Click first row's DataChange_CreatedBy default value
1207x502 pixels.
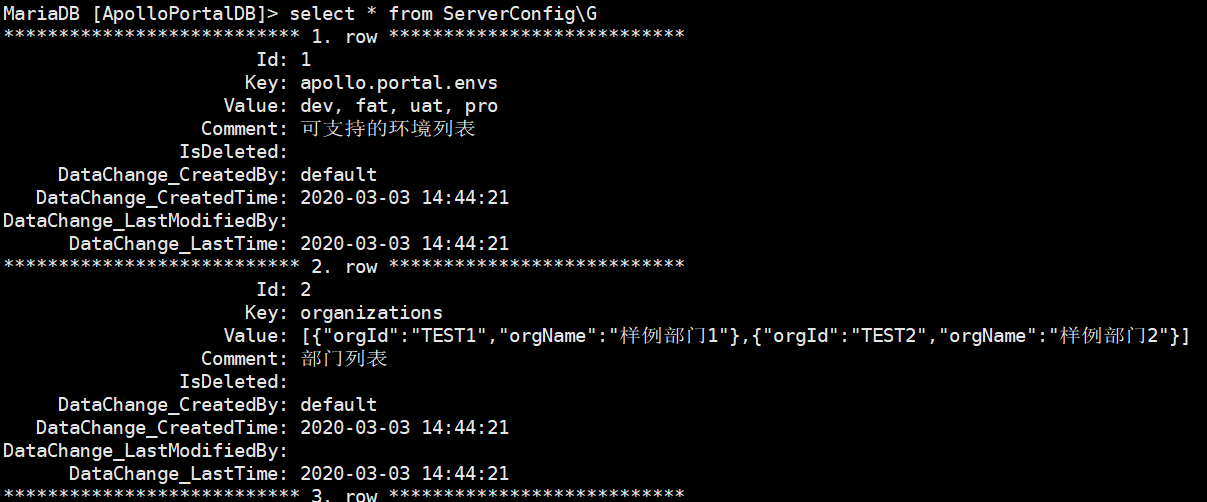338,174
